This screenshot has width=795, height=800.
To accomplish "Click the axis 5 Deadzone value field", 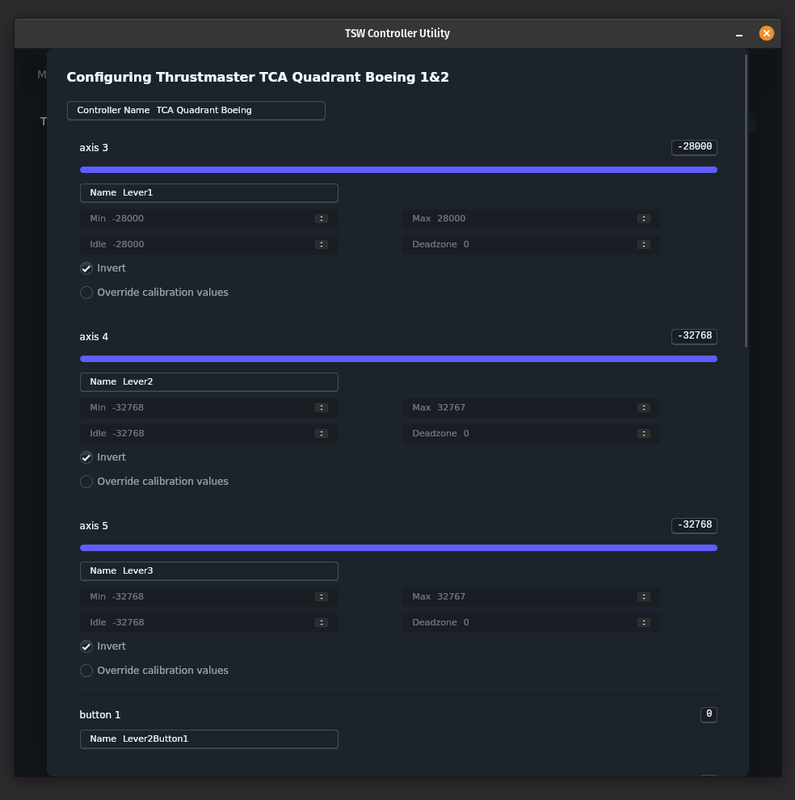I will click(x=531, y=622).
